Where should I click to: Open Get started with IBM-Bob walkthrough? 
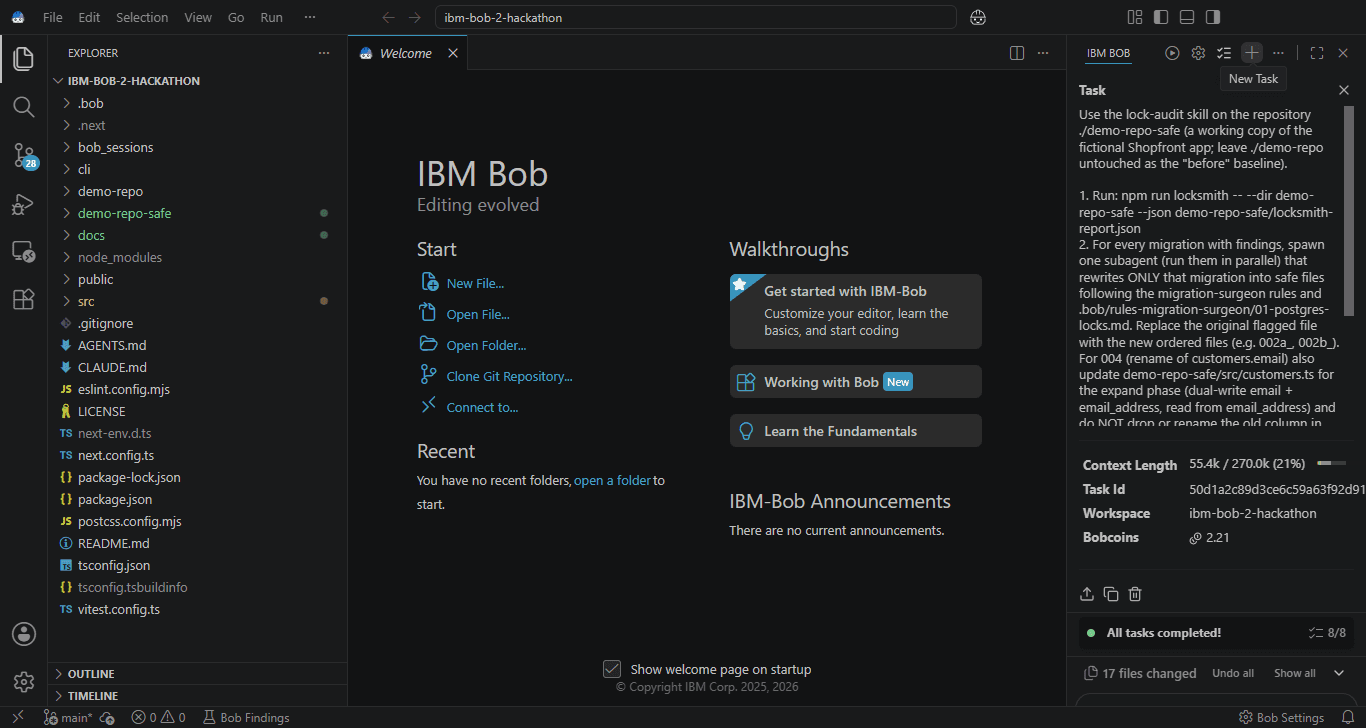856,311
